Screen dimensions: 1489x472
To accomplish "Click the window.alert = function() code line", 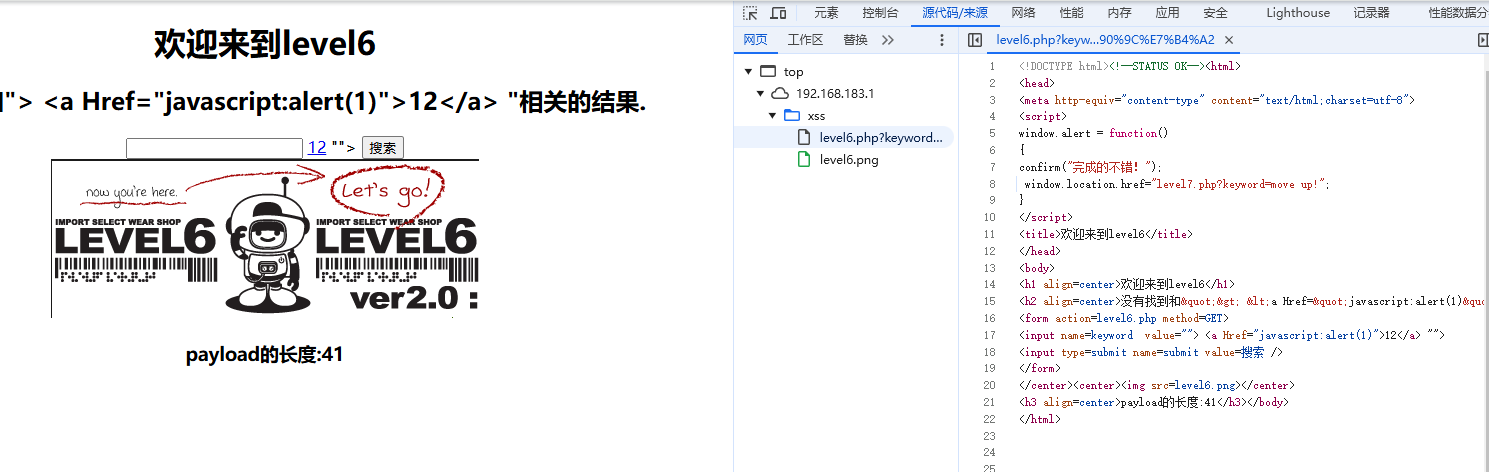I will point(1093,133).
